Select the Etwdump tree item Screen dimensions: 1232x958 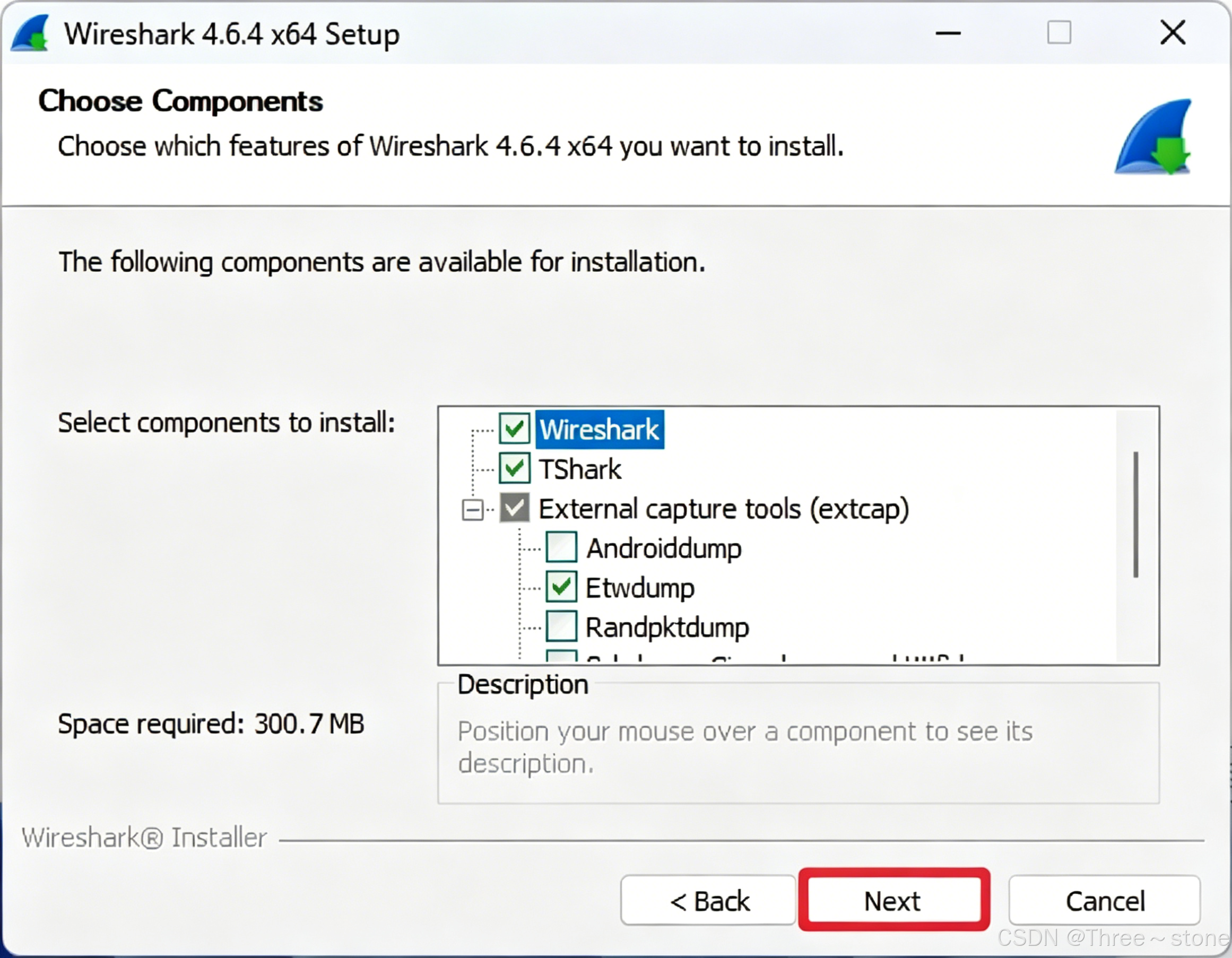click(640, 588)
